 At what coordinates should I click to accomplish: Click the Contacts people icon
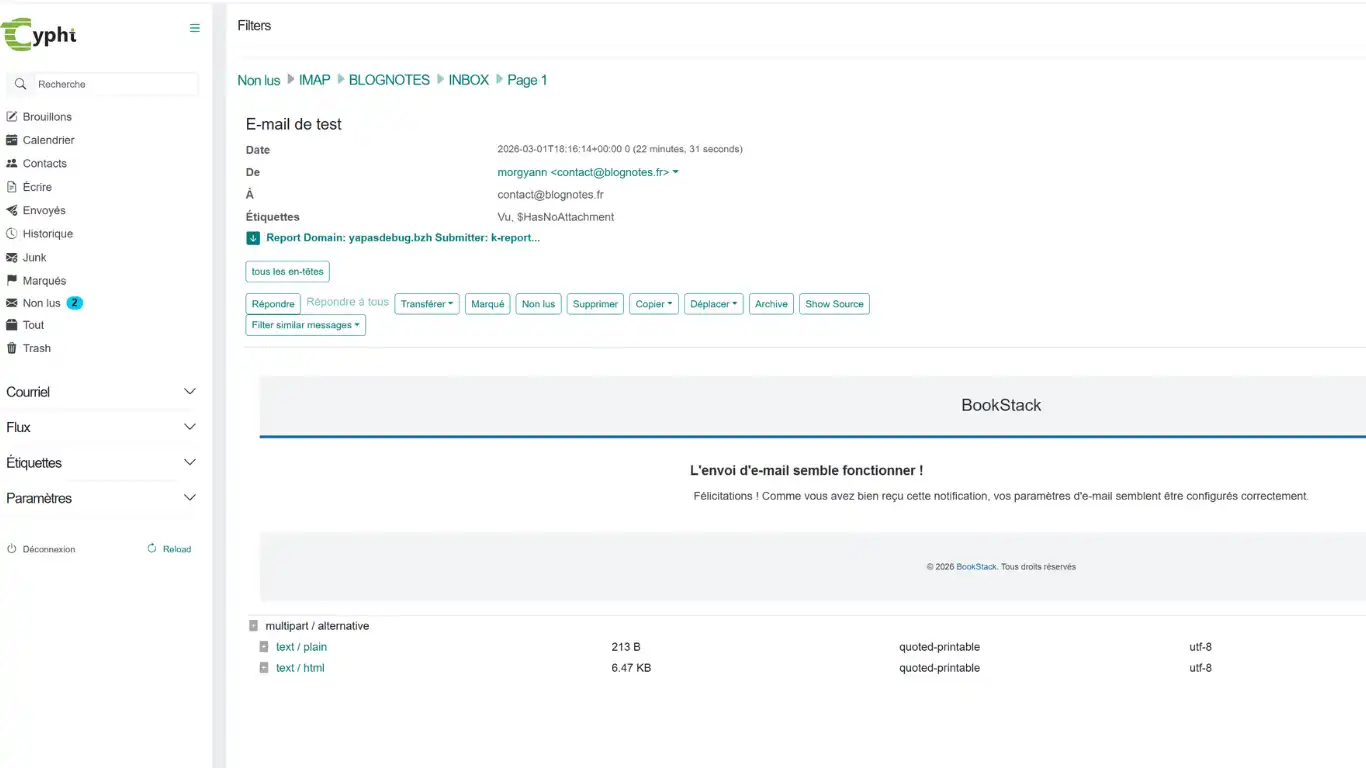[x=13, y=163]
